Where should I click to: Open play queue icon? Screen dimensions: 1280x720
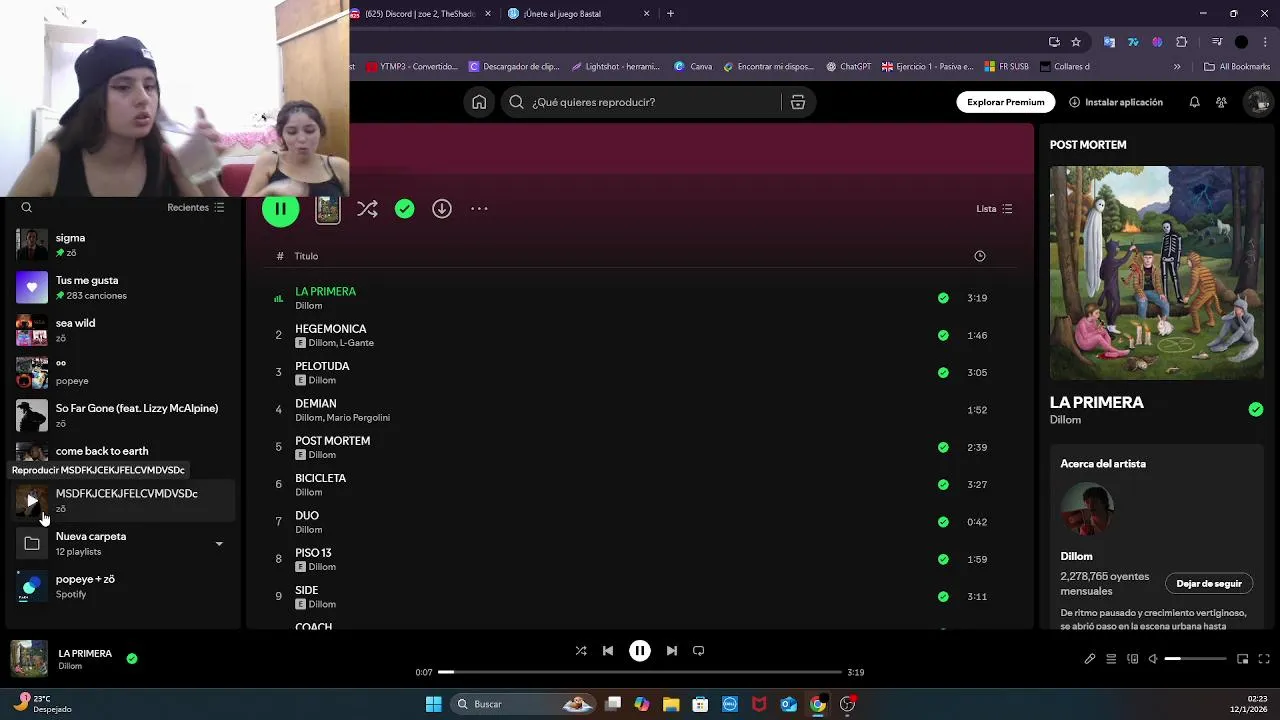pyautogui.click(x=1111, y=659)
